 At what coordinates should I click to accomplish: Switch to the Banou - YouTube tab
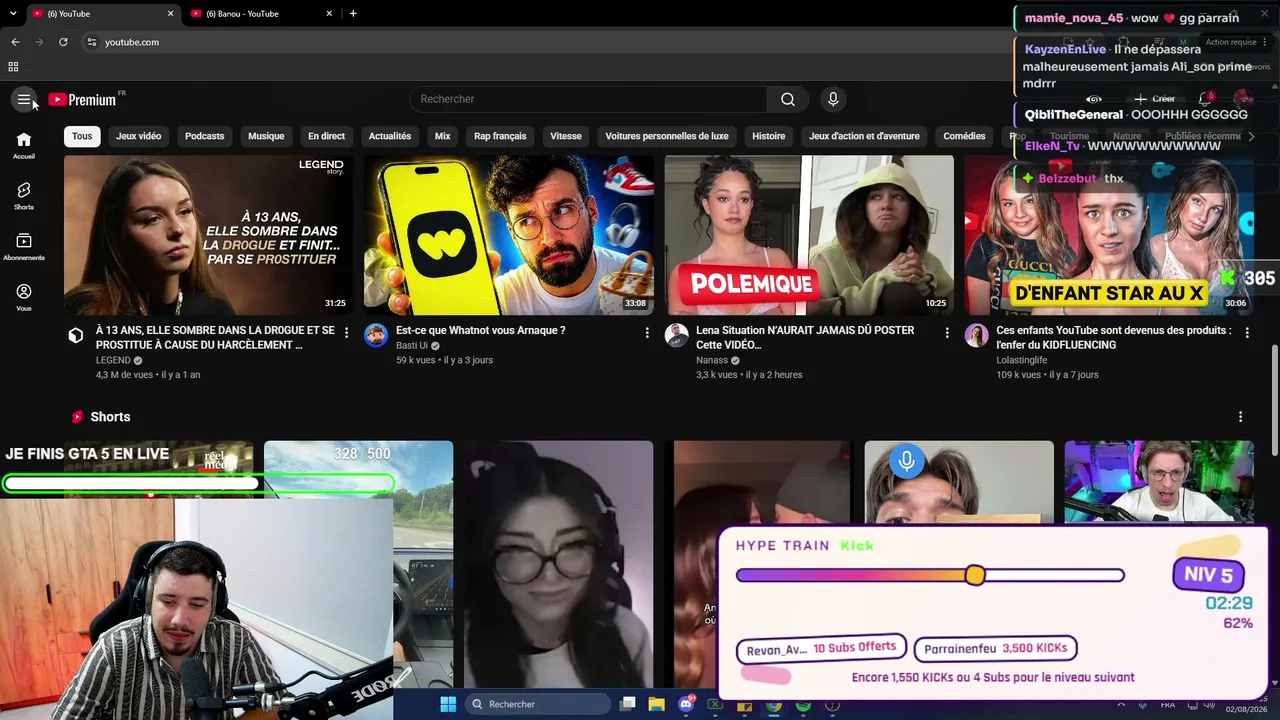[262, 13]
